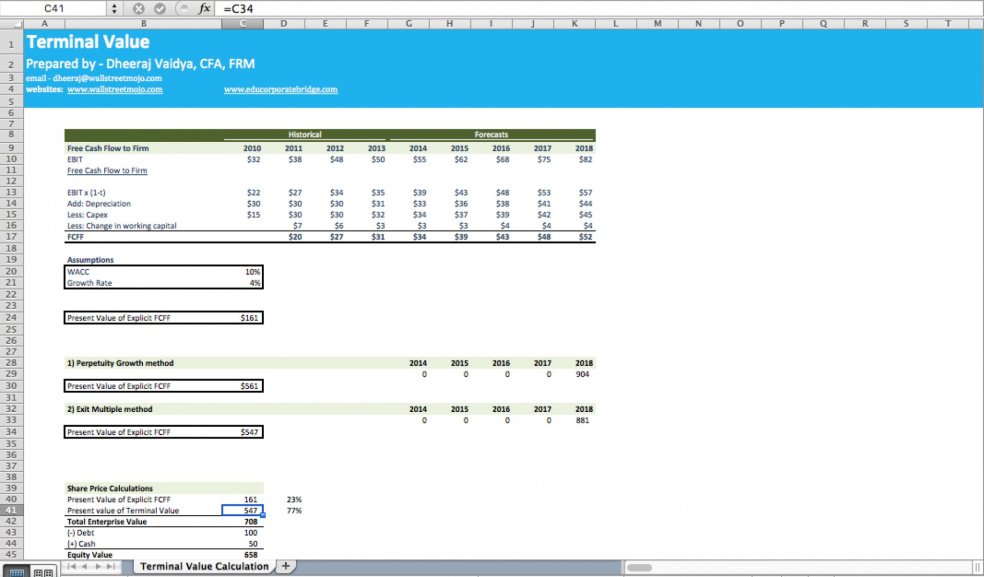Open the Name Box stepper arrows next to C41
Viewport: 984px width, 577px height.
click(x=115, y=10)
